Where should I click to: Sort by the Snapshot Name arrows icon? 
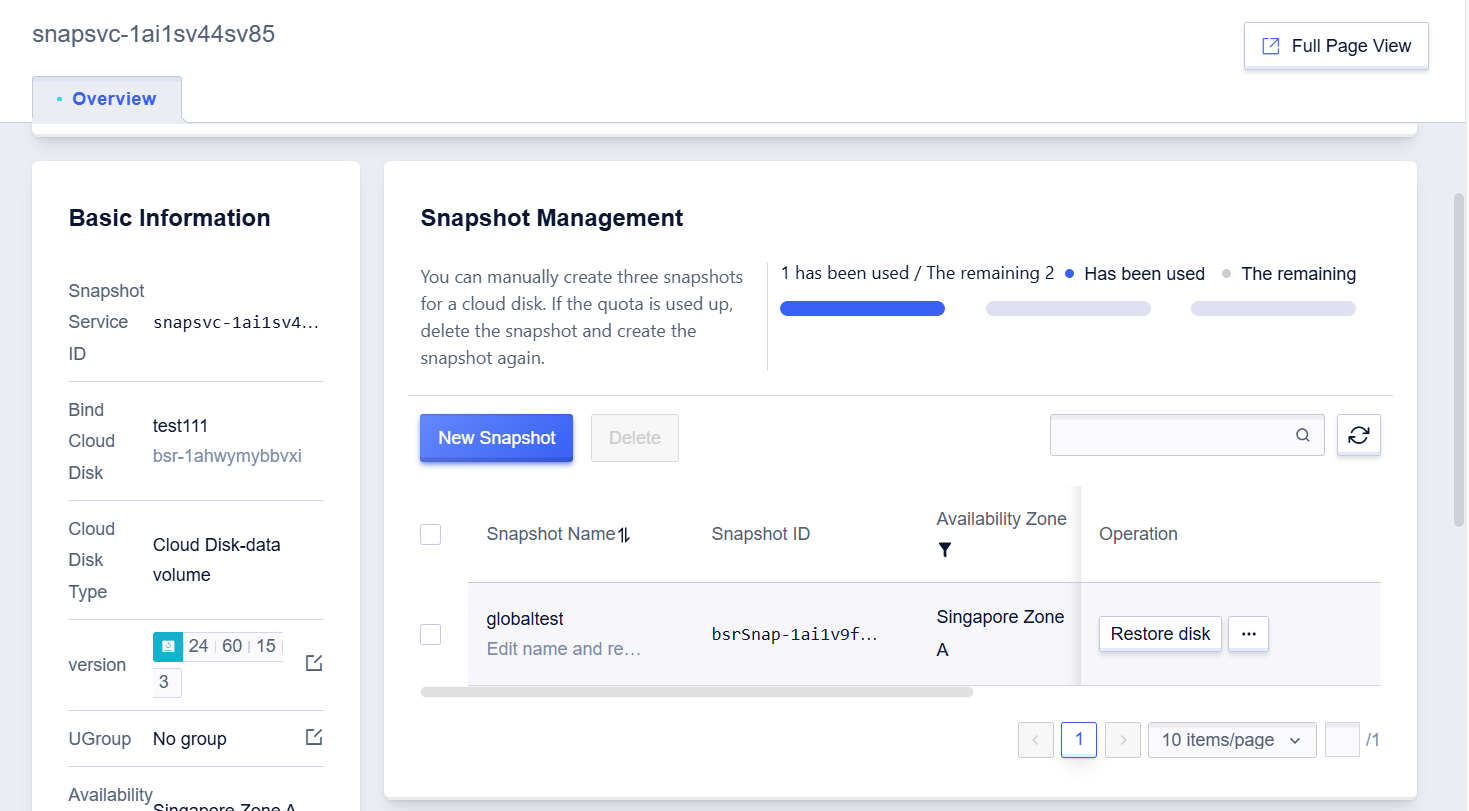tap(624, 535)
